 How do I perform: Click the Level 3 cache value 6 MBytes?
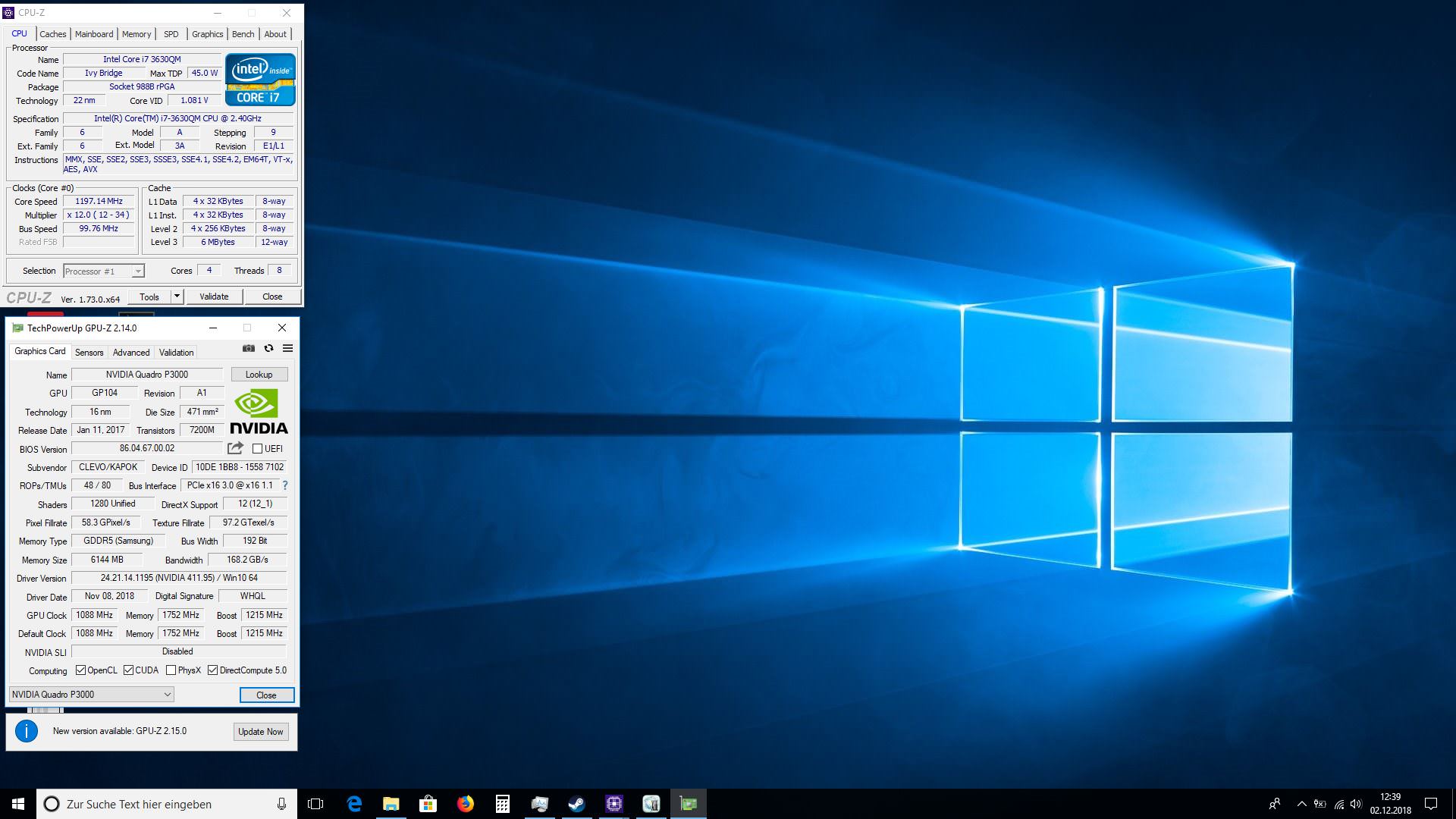(218, 243)
